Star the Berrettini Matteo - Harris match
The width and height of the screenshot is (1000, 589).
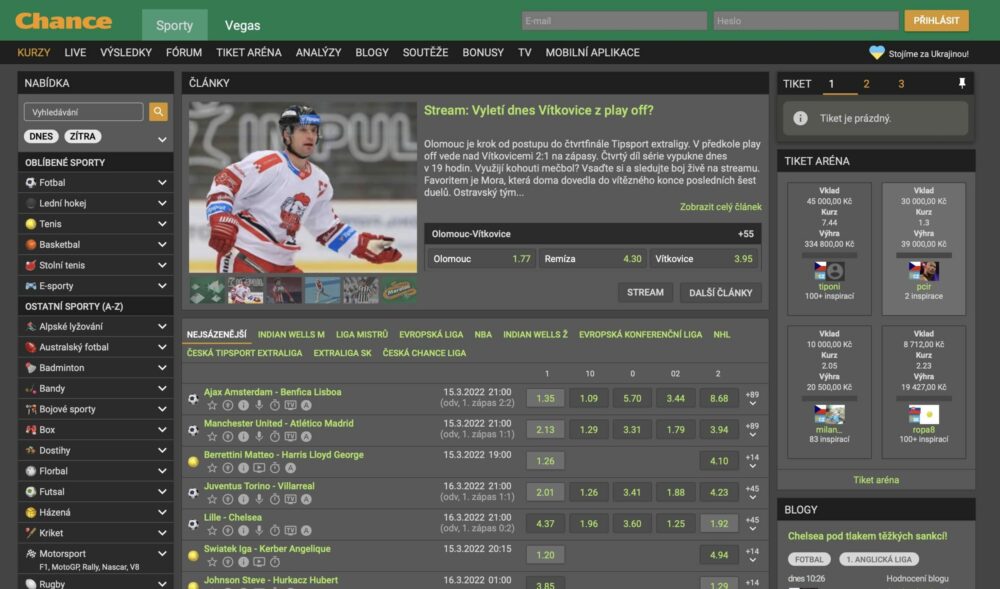click(x=212, y=468)
